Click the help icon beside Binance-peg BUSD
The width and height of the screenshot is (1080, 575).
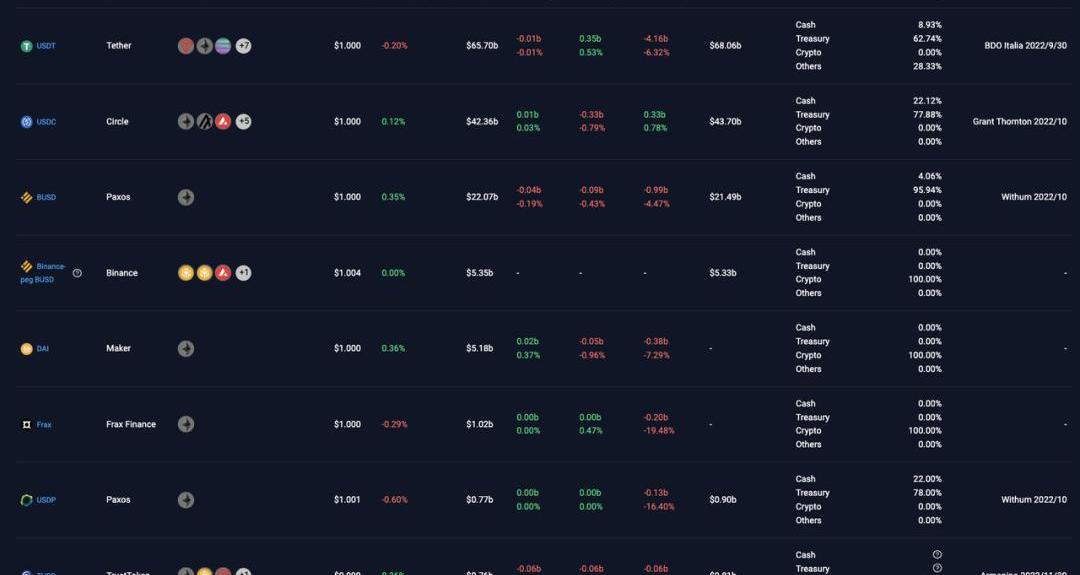coord(77,273)
